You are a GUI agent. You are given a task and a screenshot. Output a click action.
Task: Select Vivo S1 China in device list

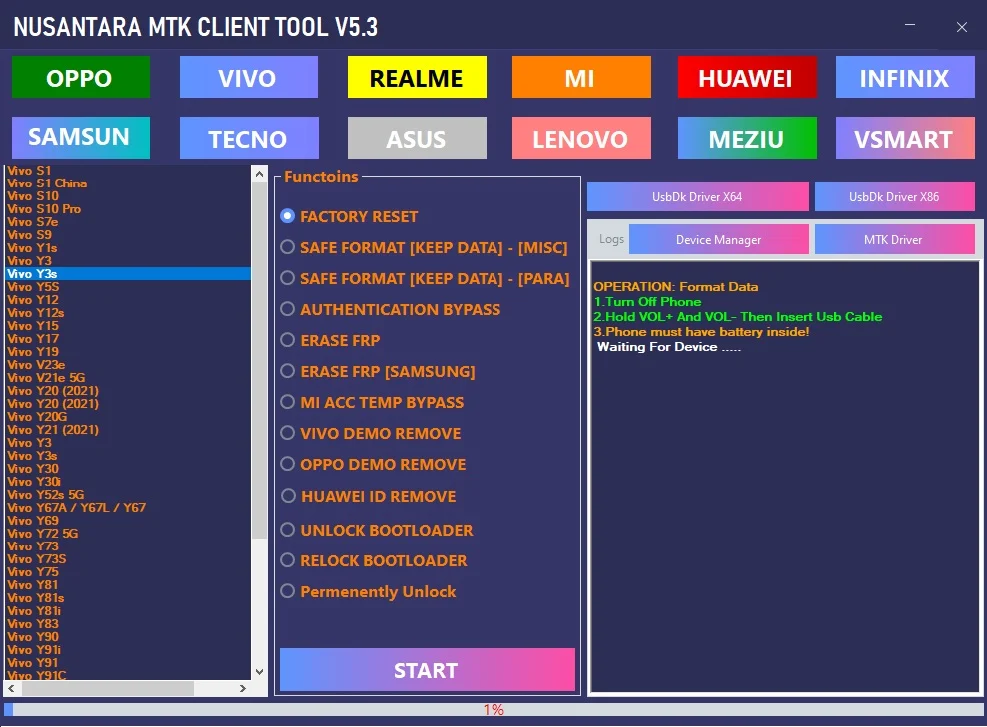[x=128, y=183]
